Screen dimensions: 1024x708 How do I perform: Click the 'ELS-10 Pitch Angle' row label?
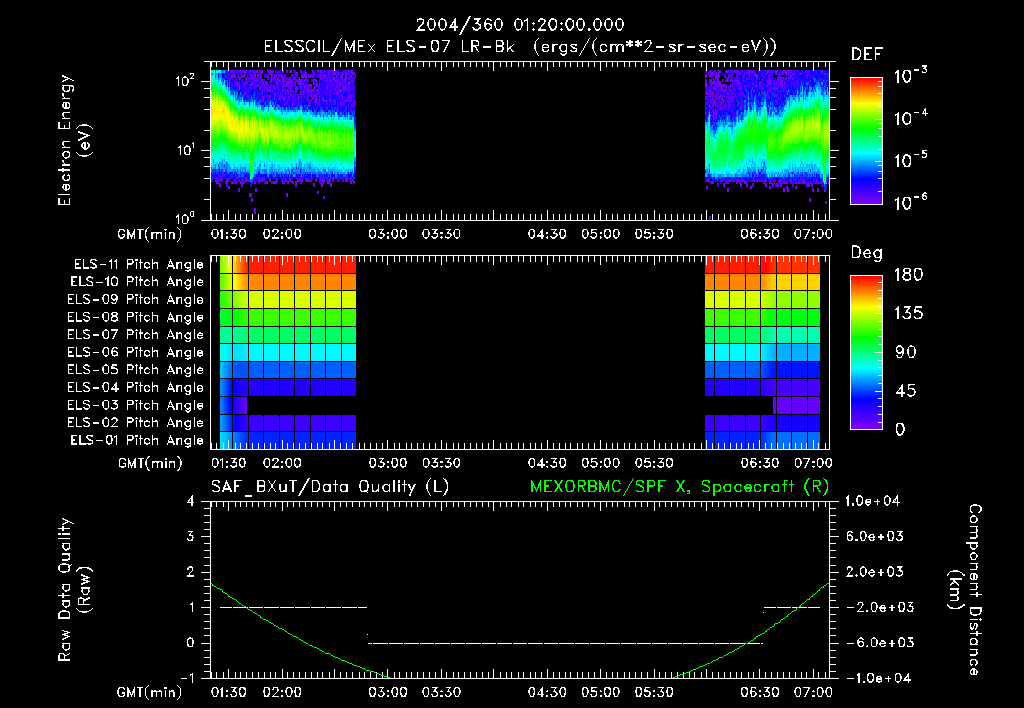coord(137,282)
